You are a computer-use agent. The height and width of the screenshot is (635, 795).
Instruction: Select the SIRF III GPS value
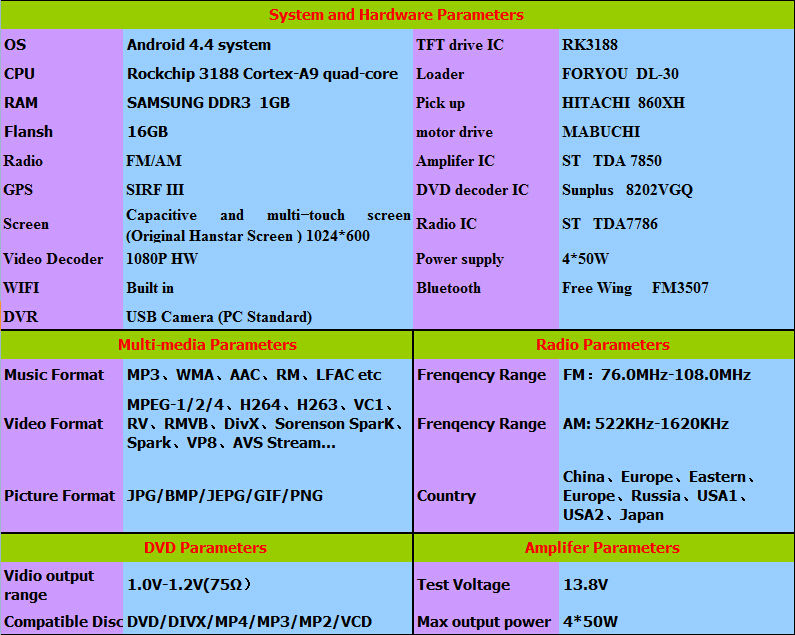click(x=156, y=190)
